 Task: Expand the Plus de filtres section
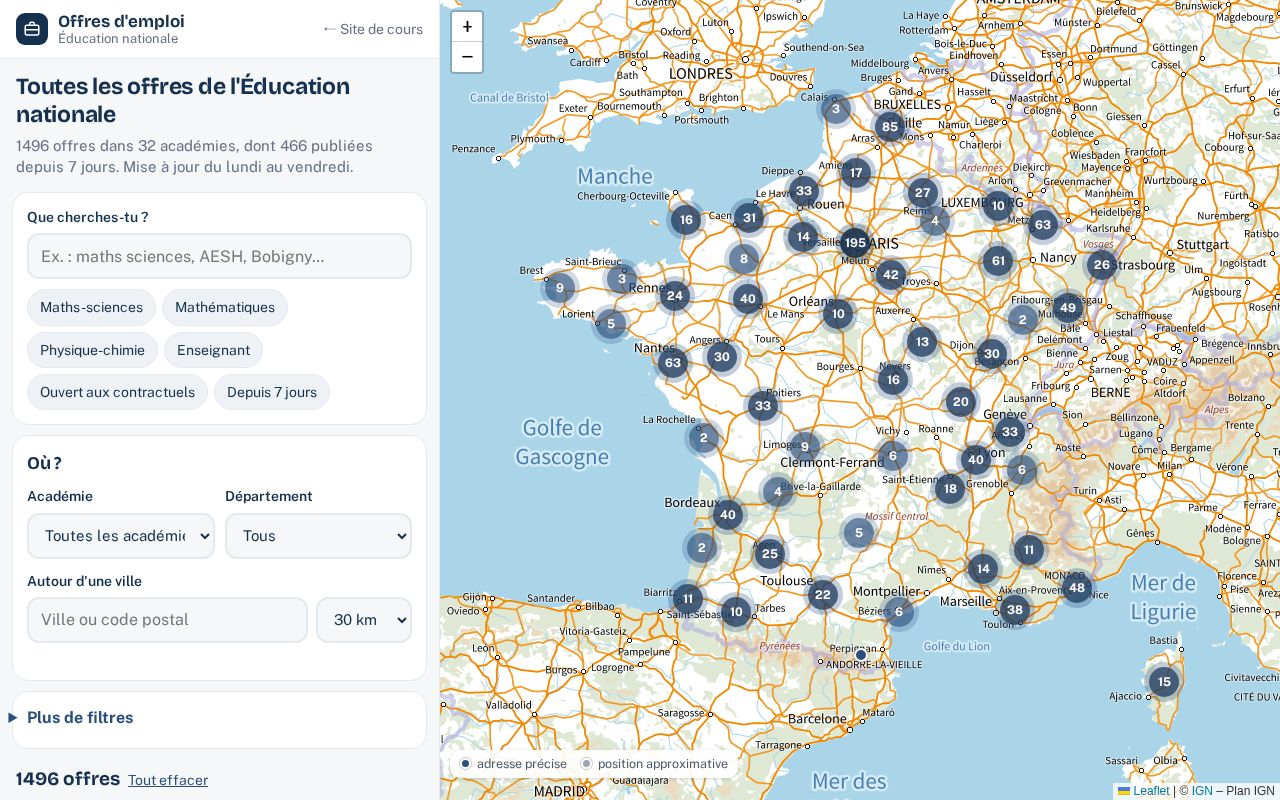[219, 718]
